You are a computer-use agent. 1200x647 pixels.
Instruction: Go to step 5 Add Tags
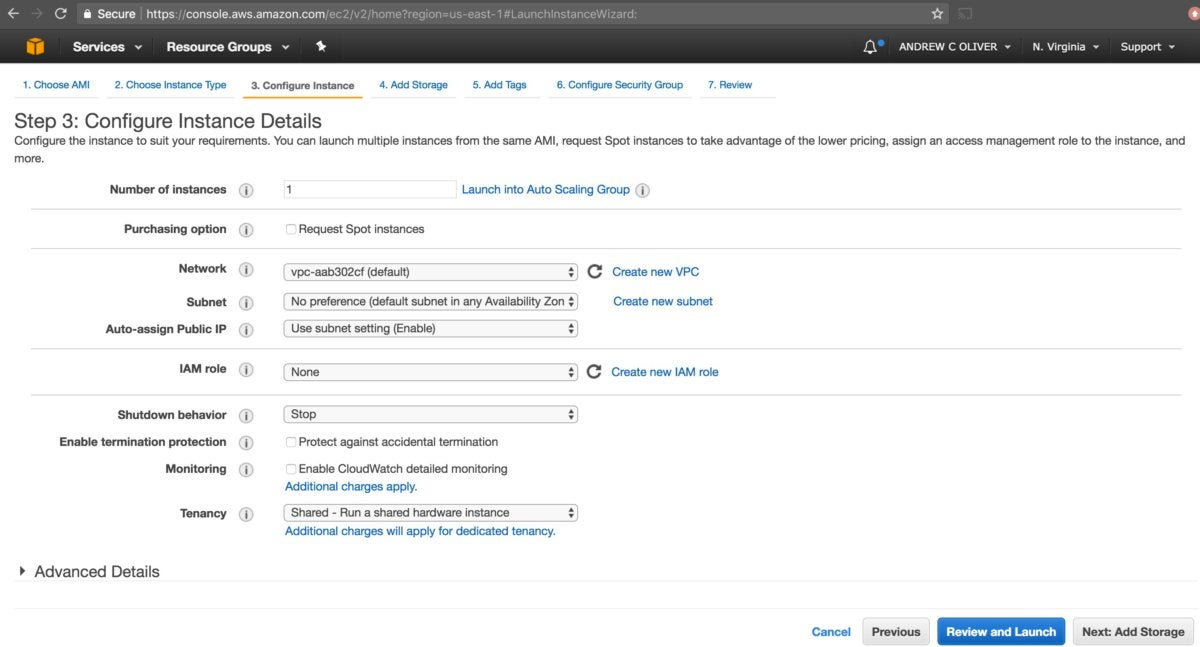coord(499,85)
